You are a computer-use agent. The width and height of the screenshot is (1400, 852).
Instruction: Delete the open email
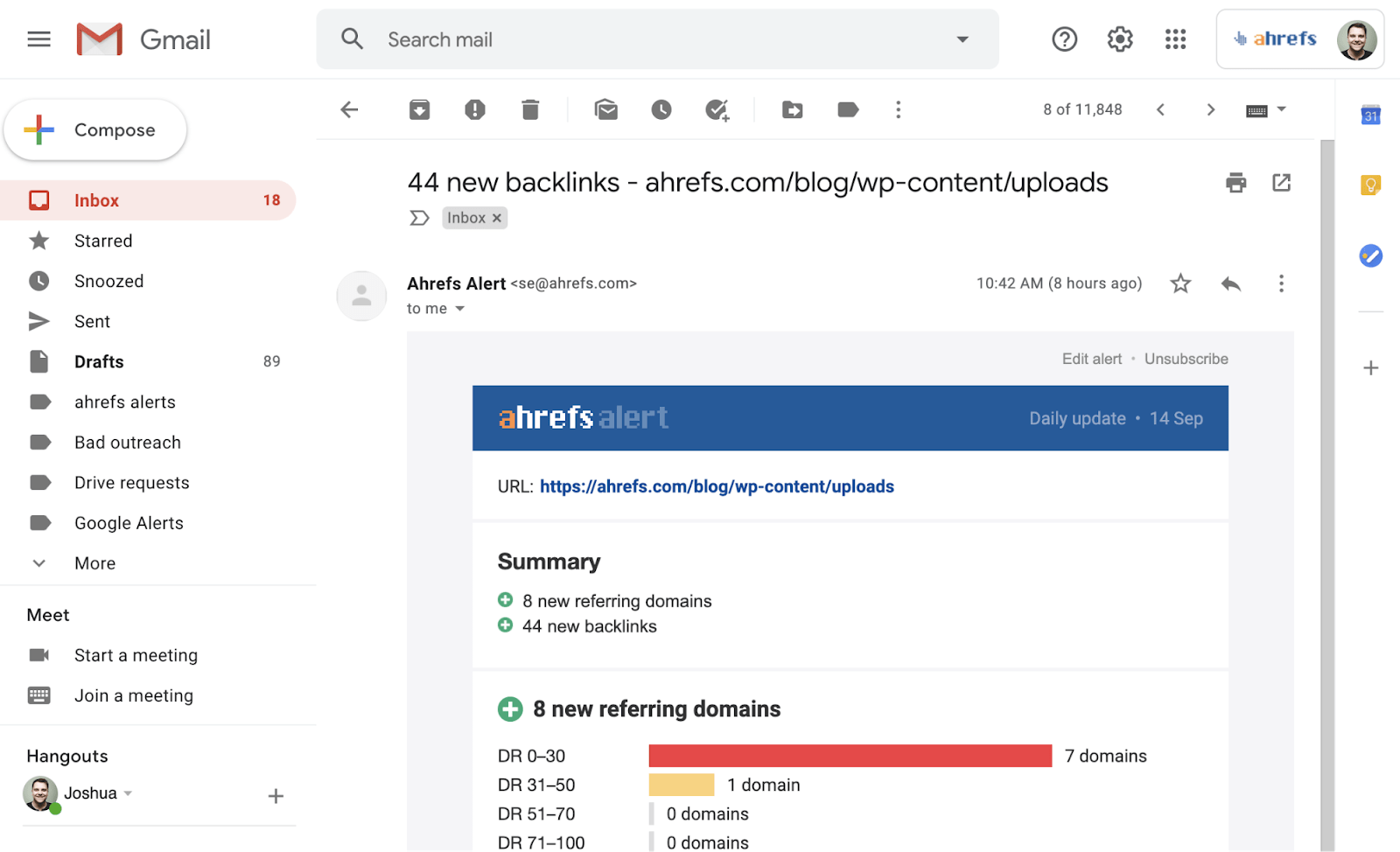(529, 109)
